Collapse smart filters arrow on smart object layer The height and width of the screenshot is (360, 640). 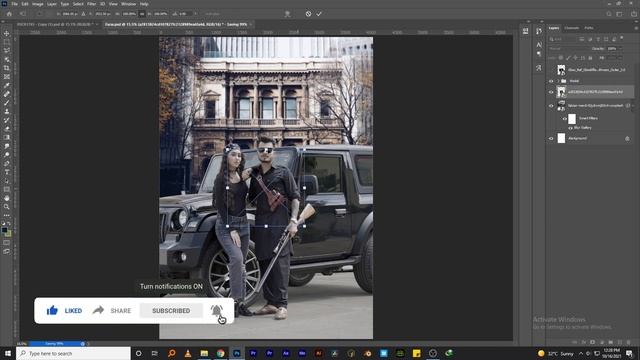633,106
